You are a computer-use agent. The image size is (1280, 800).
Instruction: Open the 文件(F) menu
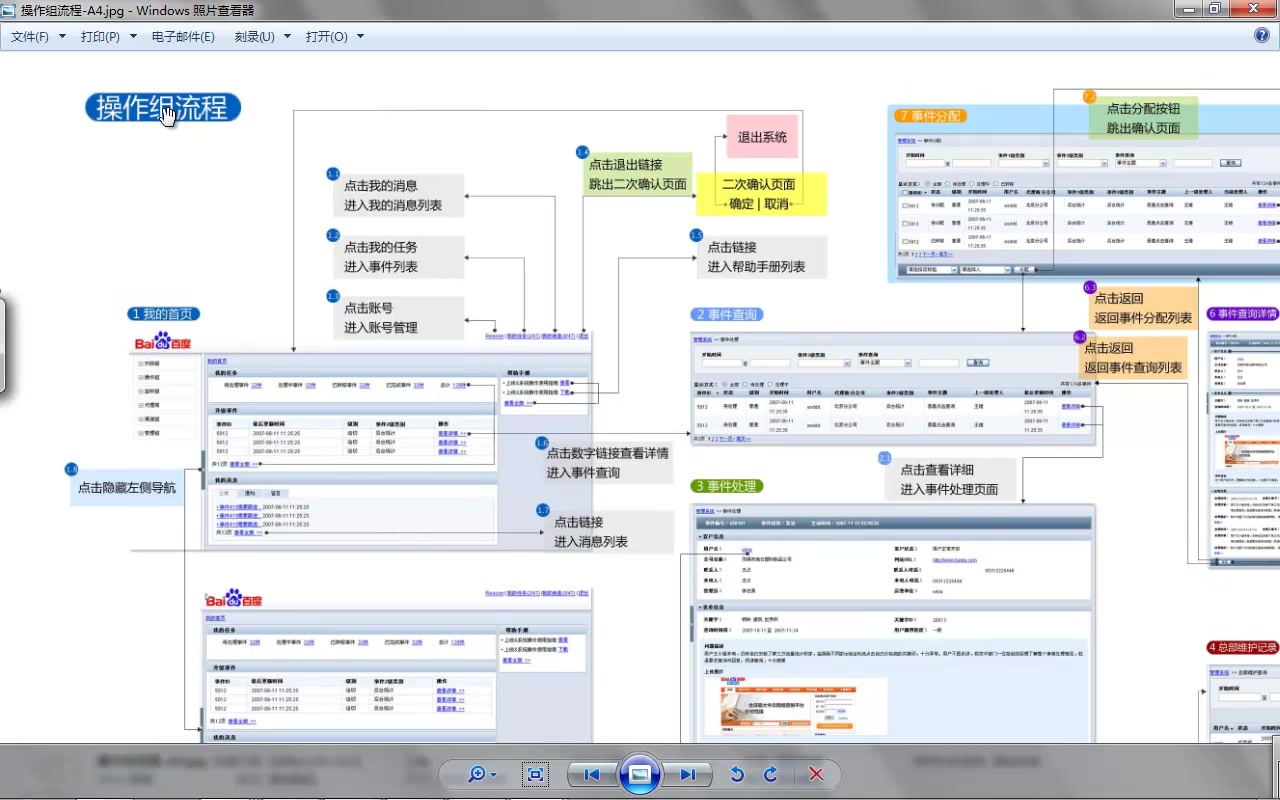(x=38, y=36)
